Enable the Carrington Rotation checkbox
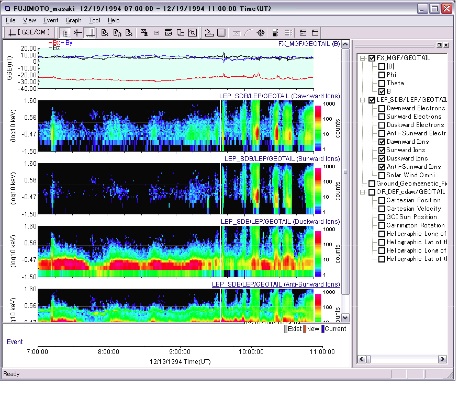The width and height of the screenshot is (457, 398). pos(382,225)
